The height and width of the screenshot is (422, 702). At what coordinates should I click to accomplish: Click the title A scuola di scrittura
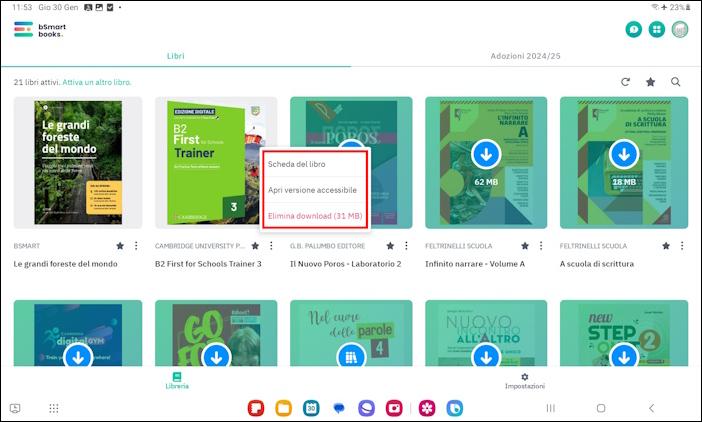coord(597,264)
